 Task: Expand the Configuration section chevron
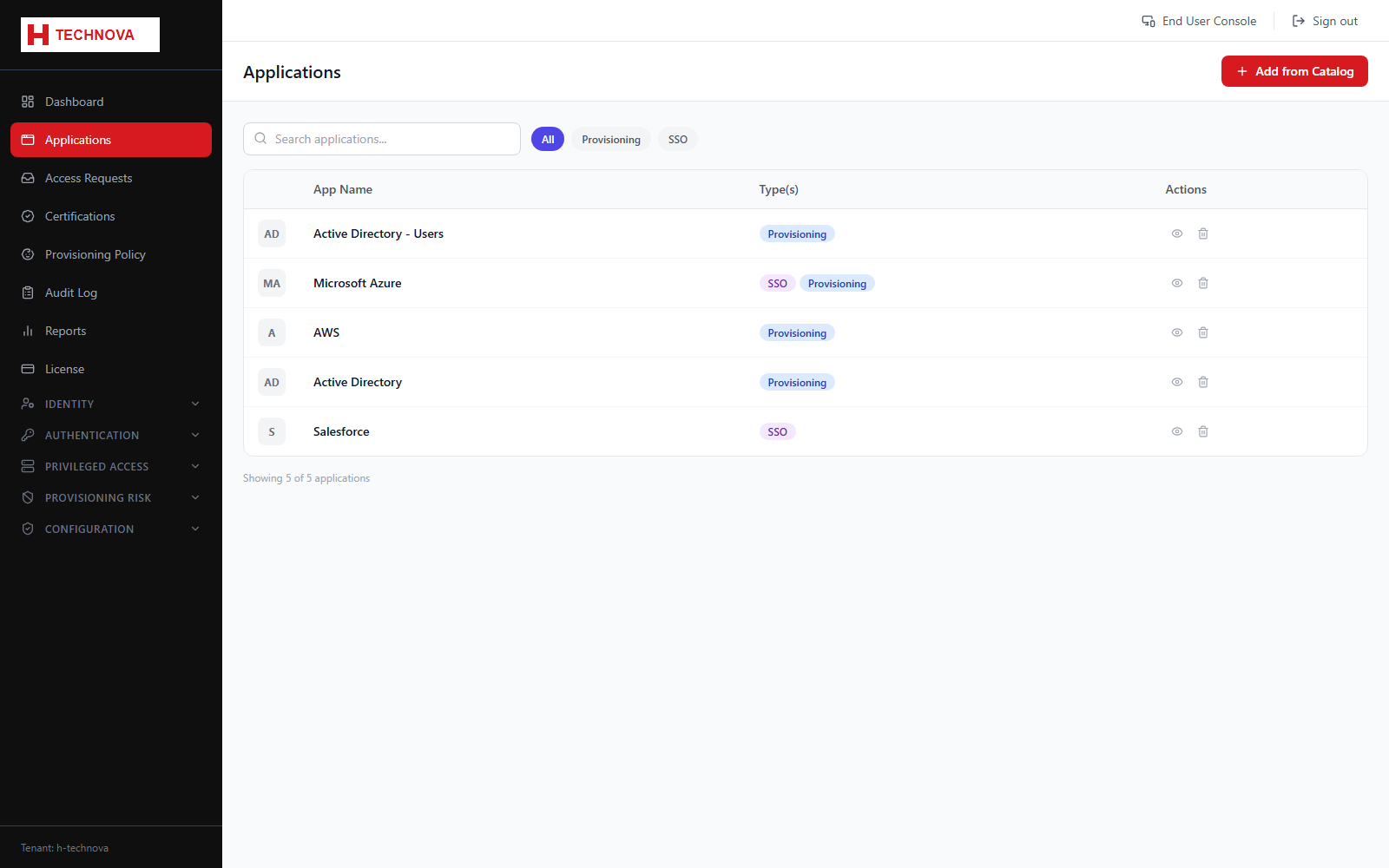coord(195,529)
